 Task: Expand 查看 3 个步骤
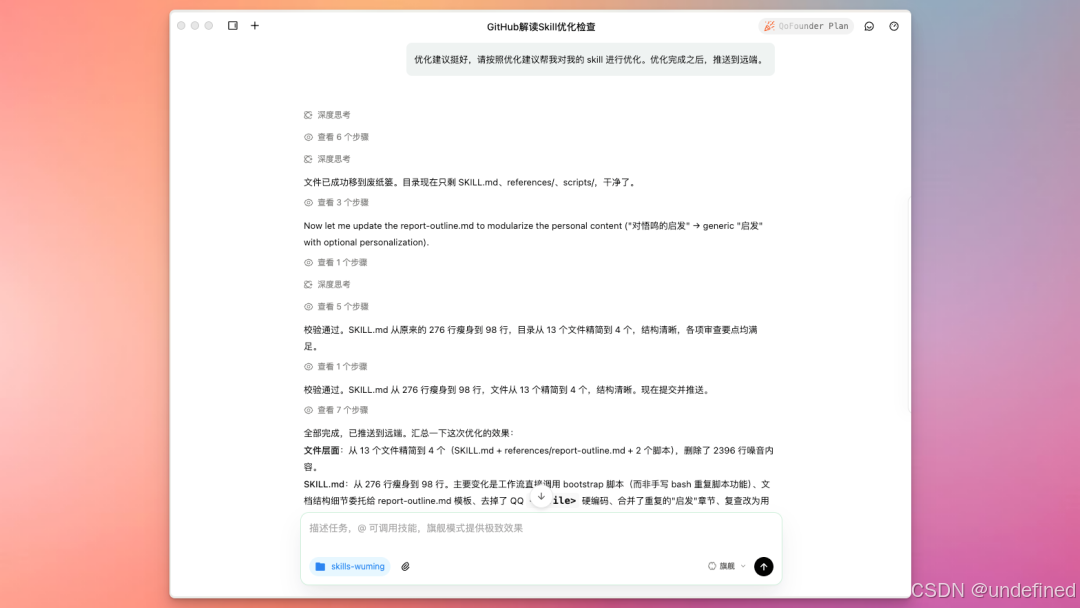click(x=336, y=202)
